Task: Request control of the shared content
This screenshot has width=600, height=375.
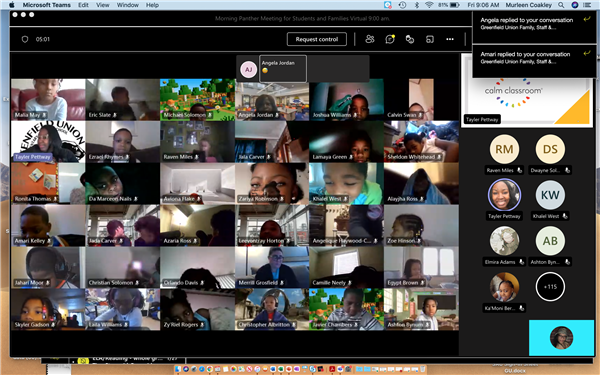Action: pos(317,39)
